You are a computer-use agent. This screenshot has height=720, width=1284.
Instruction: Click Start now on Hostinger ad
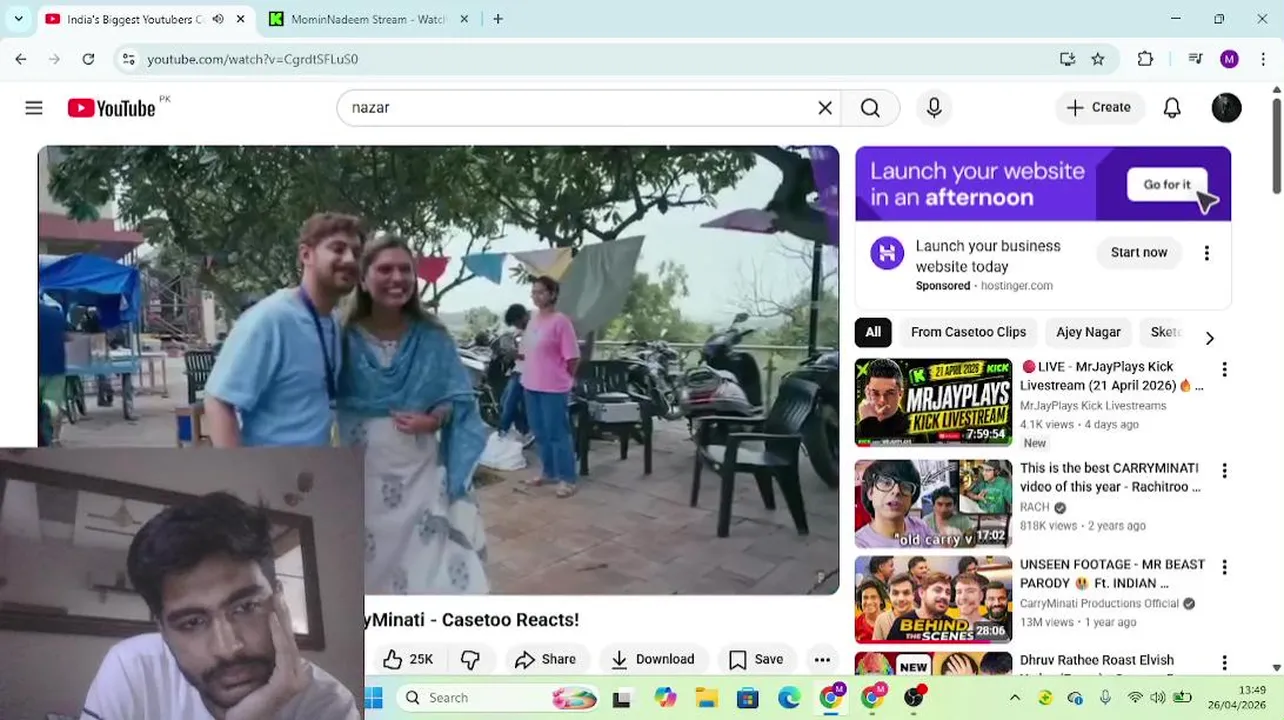point(1139,253)
